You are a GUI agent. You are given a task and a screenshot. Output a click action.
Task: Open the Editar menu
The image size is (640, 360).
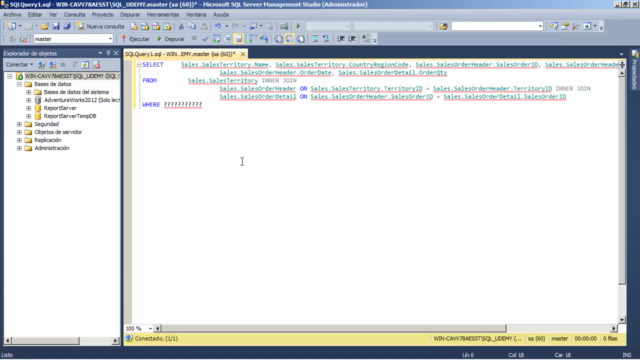click(x=35, y=14)
